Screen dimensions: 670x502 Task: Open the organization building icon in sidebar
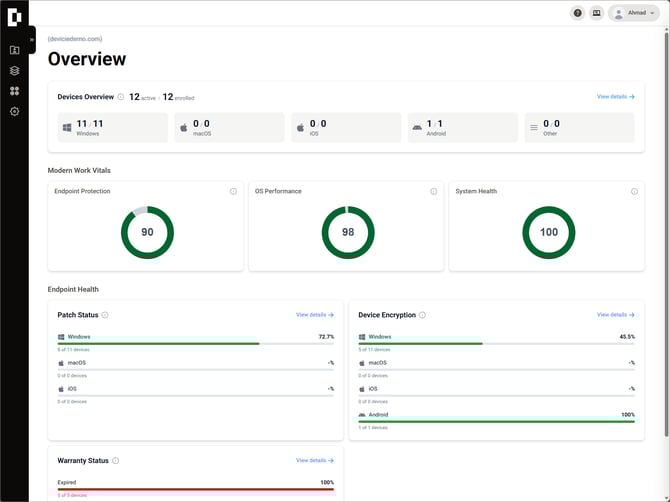[x=15, y=50]
